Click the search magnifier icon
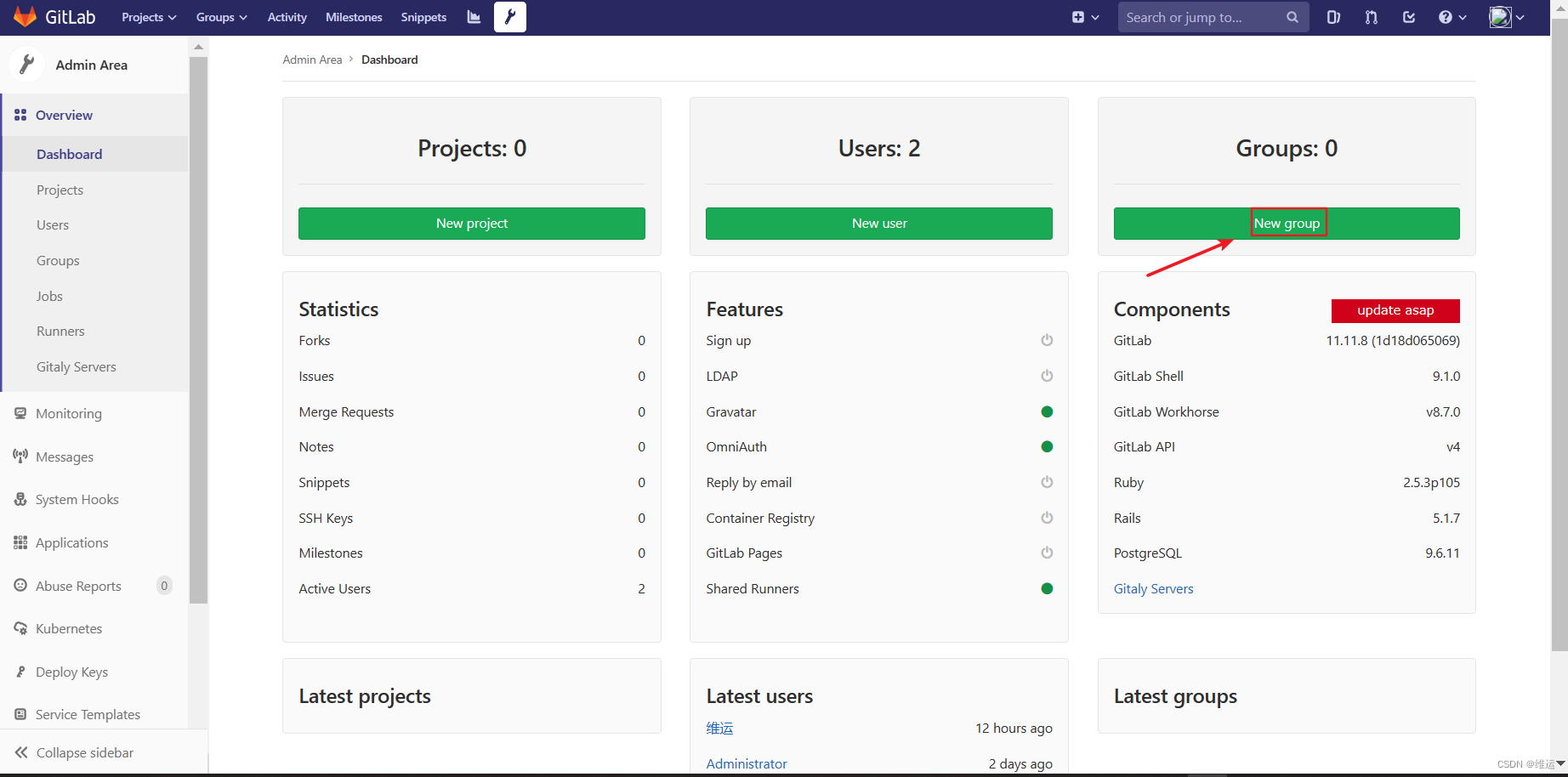Image resolution: width=1568 pixels, height=777 pixels. [x=1292, y=17]
